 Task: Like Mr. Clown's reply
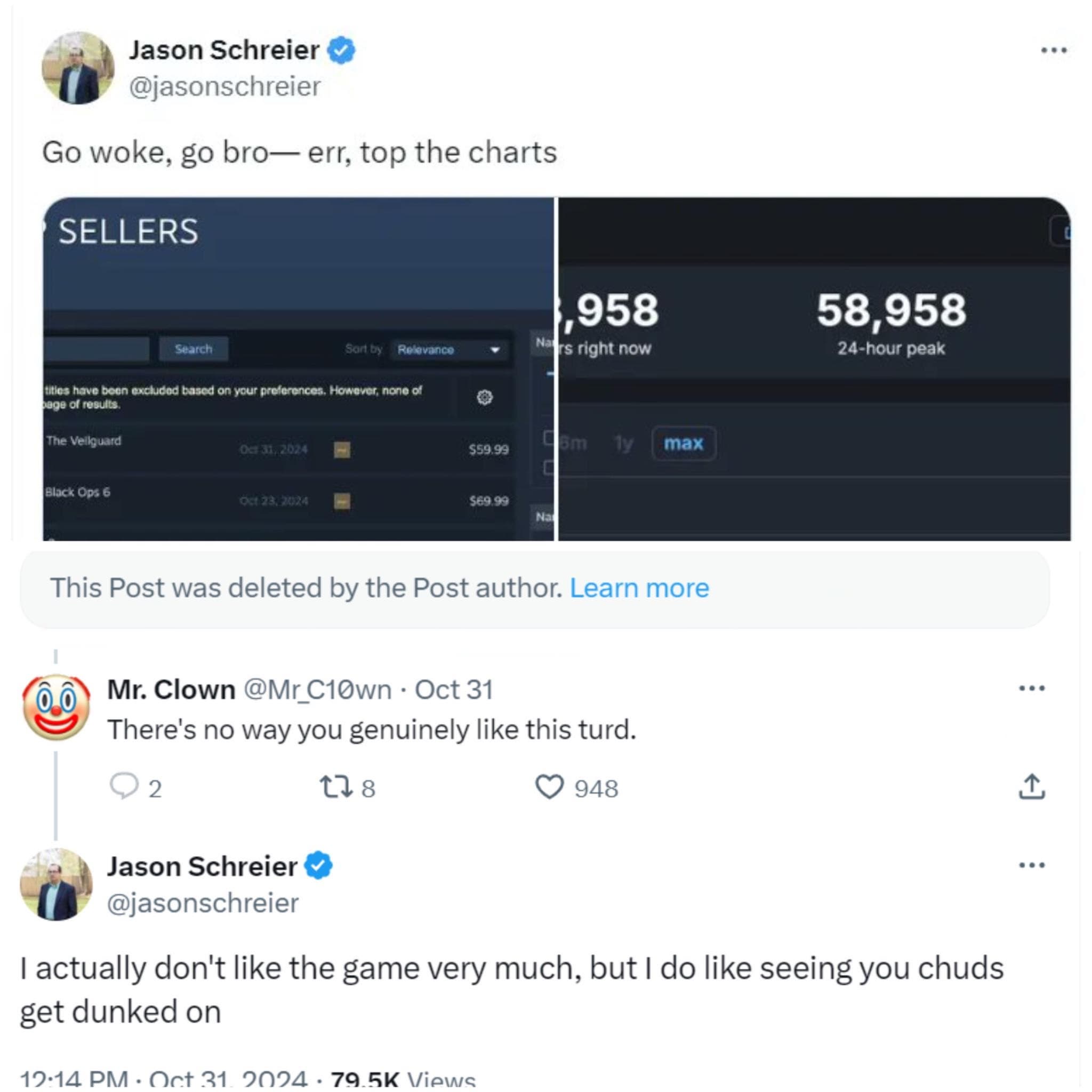pos(549,787)
